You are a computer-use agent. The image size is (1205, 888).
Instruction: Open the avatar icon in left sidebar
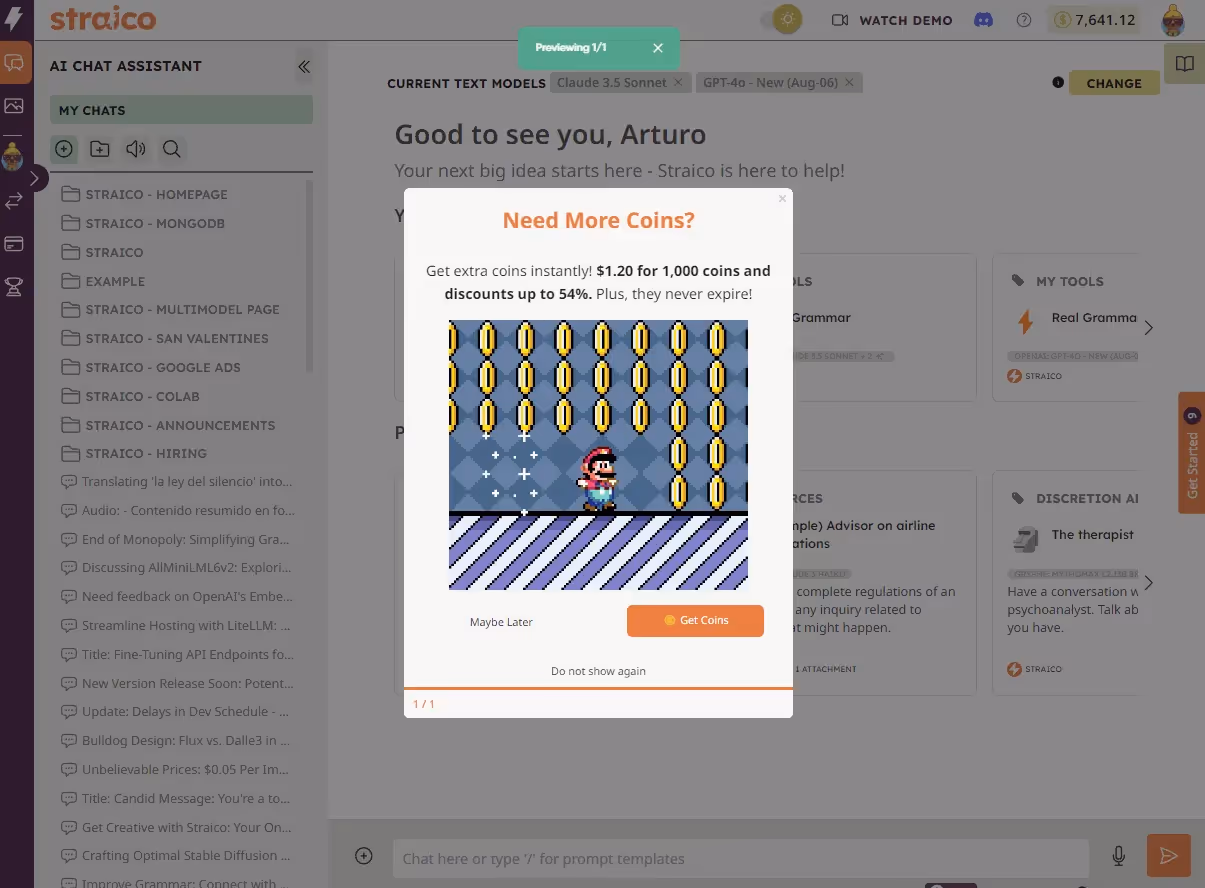click(13, 157)
